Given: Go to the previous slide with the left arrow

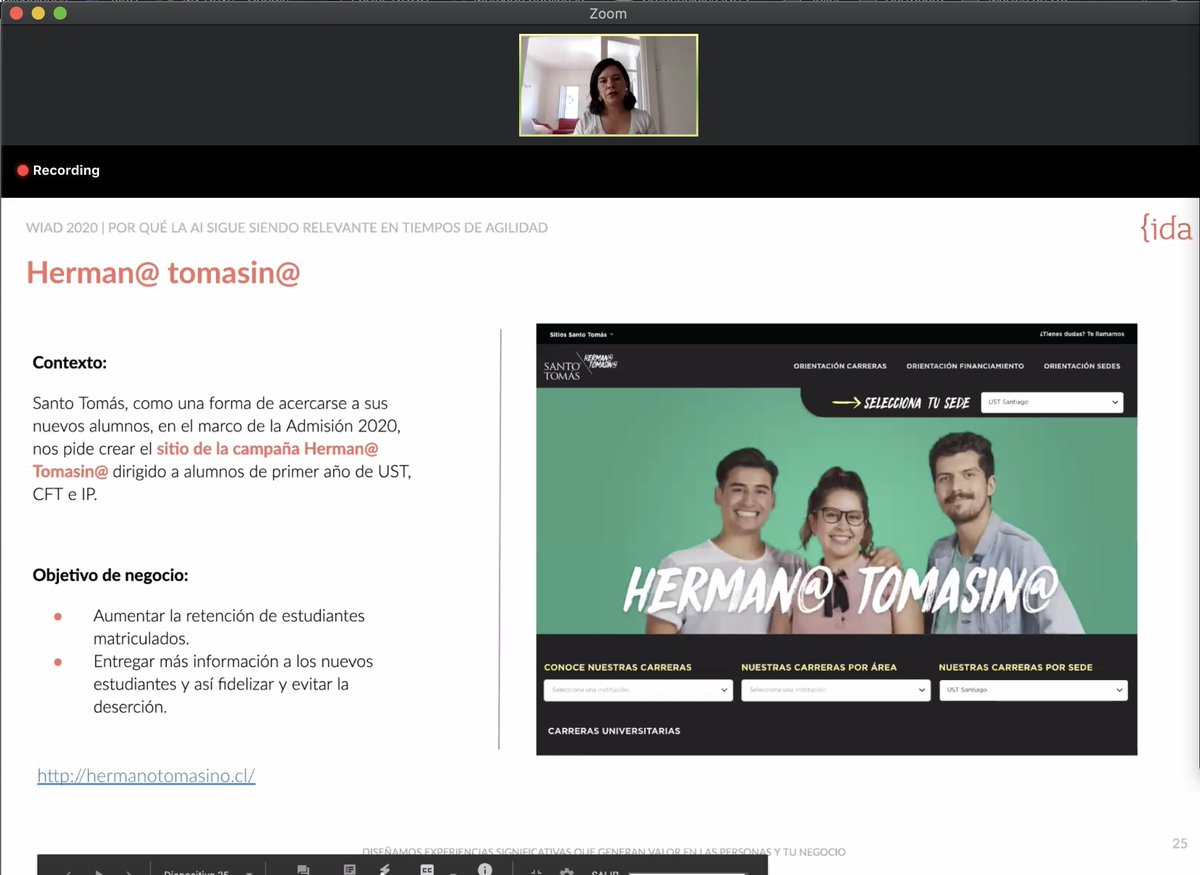Looking at the screenshot, I should tap(66, 870).
